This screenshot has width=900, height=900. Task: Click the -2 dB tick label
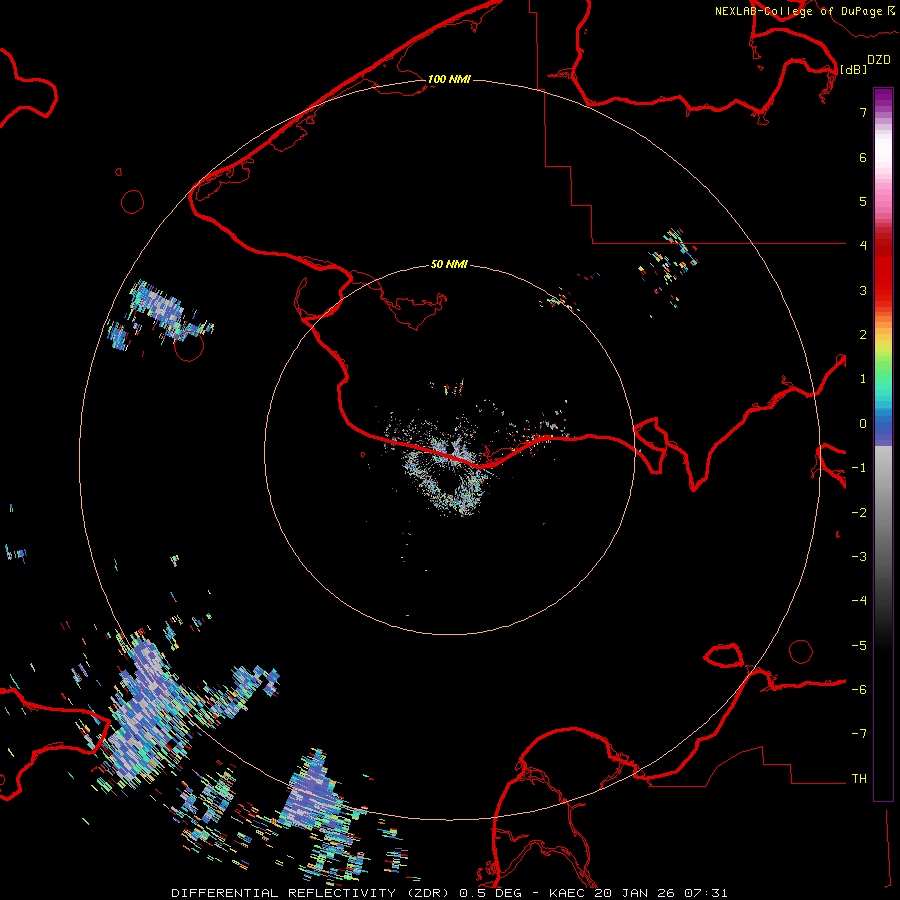click(859, 512)
